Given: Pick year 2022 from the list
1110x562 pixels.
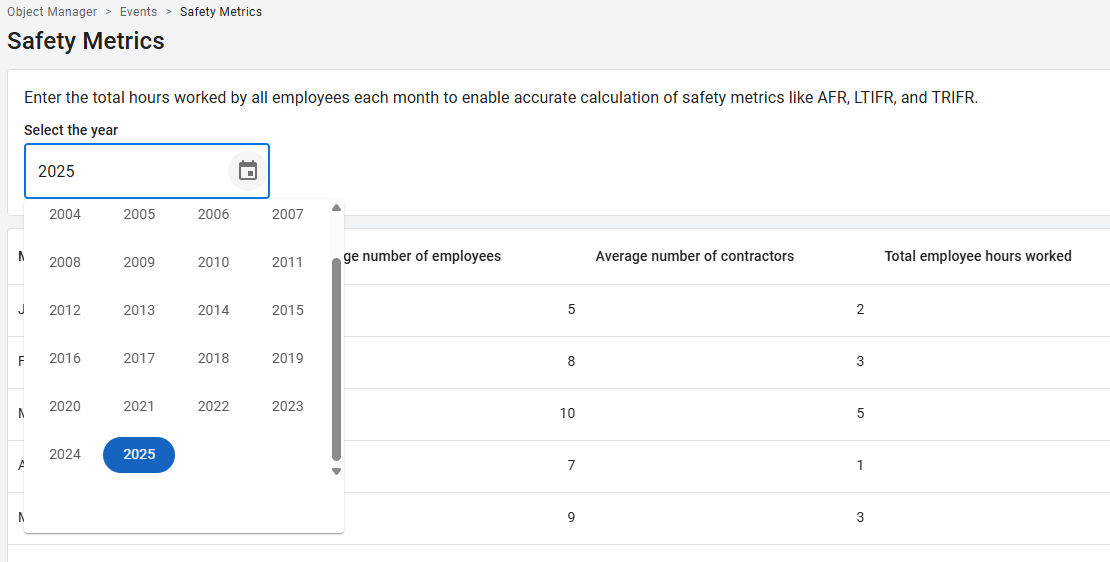Looking at the screenshot, I should (x=213, y=406).
